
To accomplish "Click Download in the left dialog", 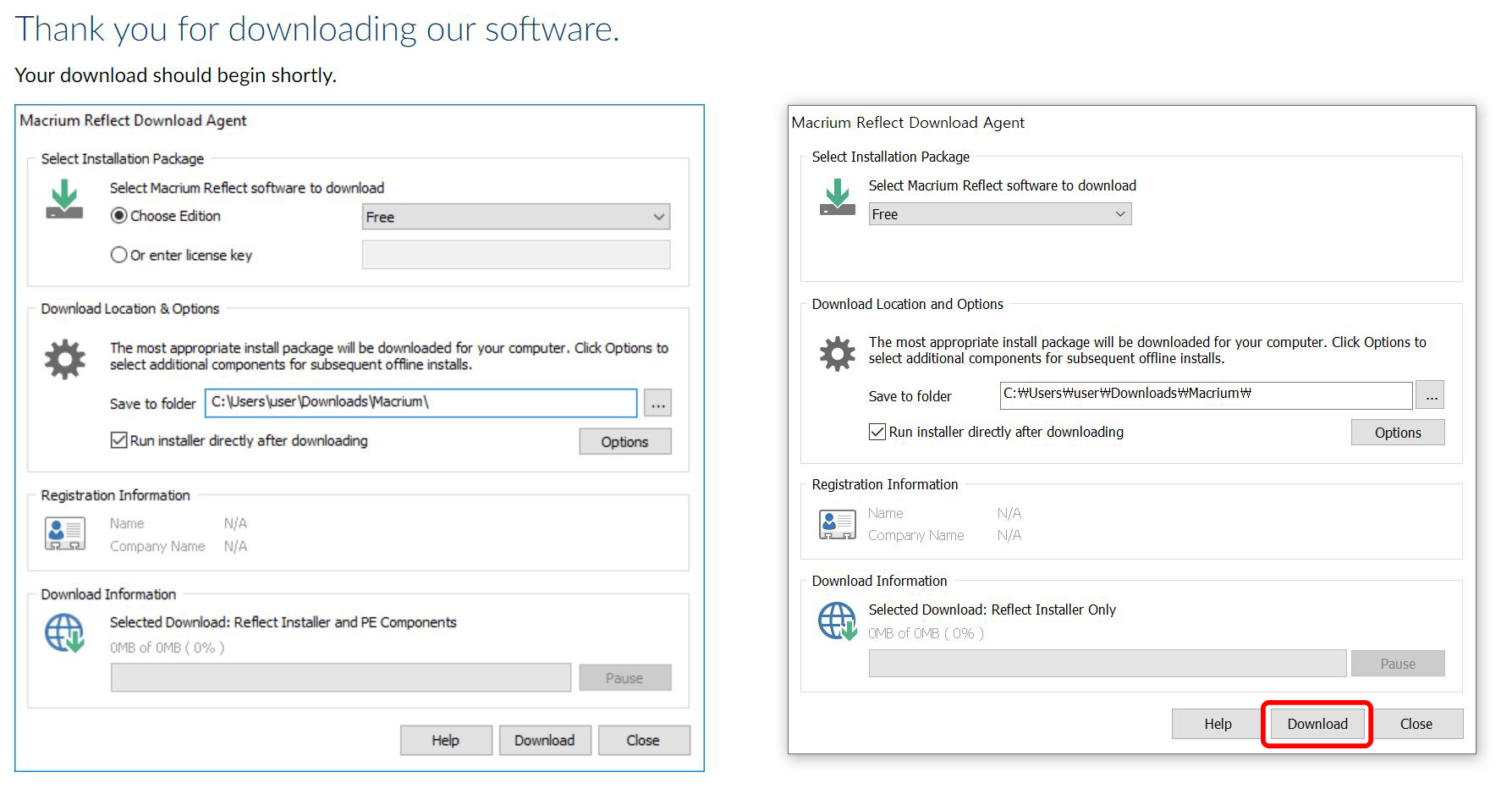I will point(545,740).
